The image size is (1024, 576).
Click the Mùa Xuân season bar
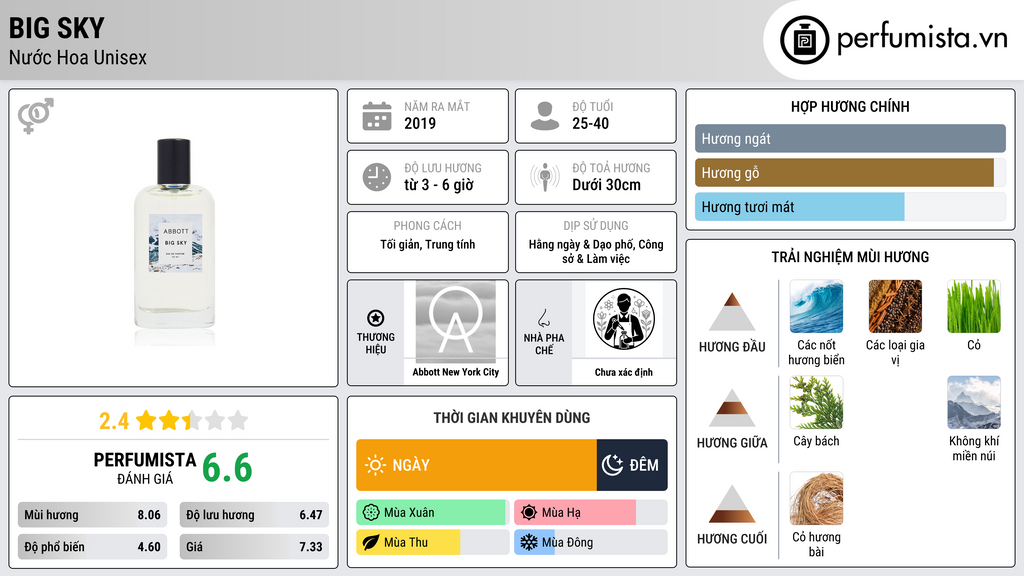433,513
